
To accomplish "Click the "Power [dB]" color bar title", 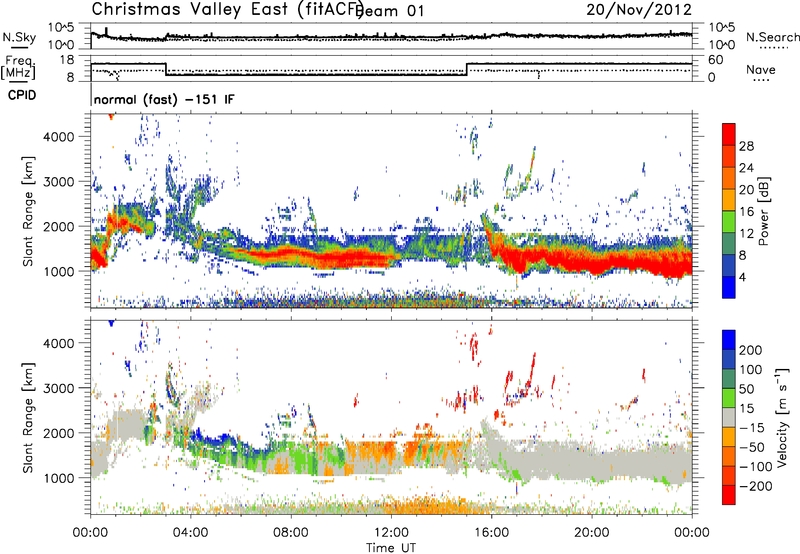I will [763, 211].
